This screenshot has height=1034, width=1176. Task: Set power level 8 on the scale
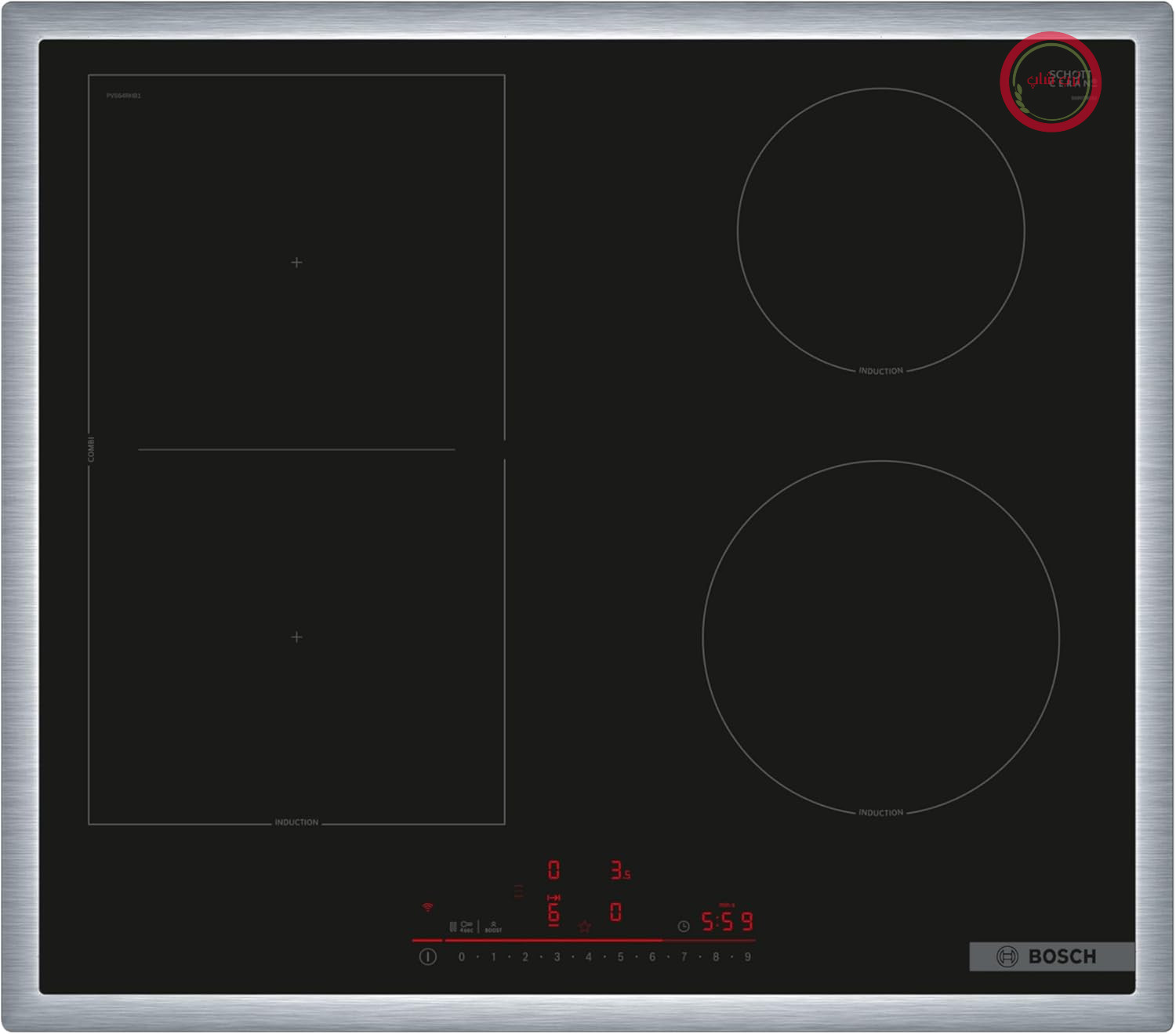716,957
